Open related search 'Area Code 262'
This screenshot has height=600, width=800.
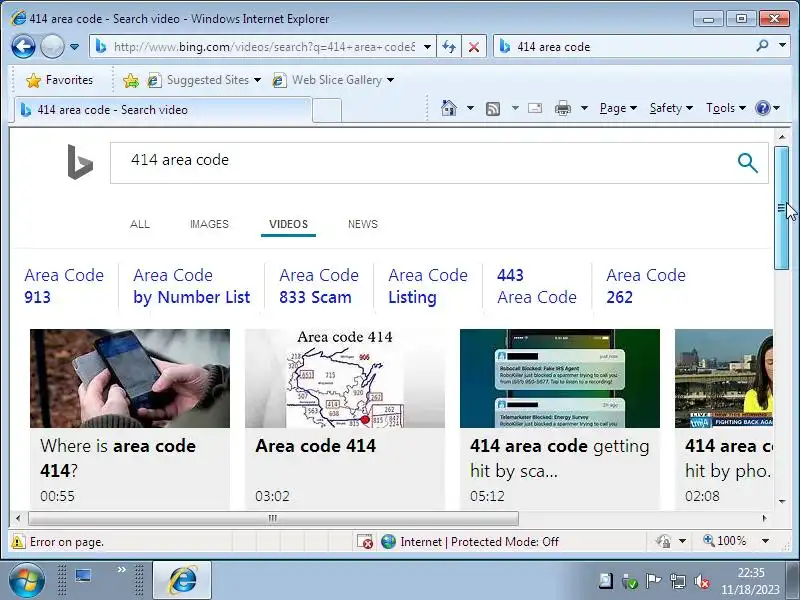645,286
